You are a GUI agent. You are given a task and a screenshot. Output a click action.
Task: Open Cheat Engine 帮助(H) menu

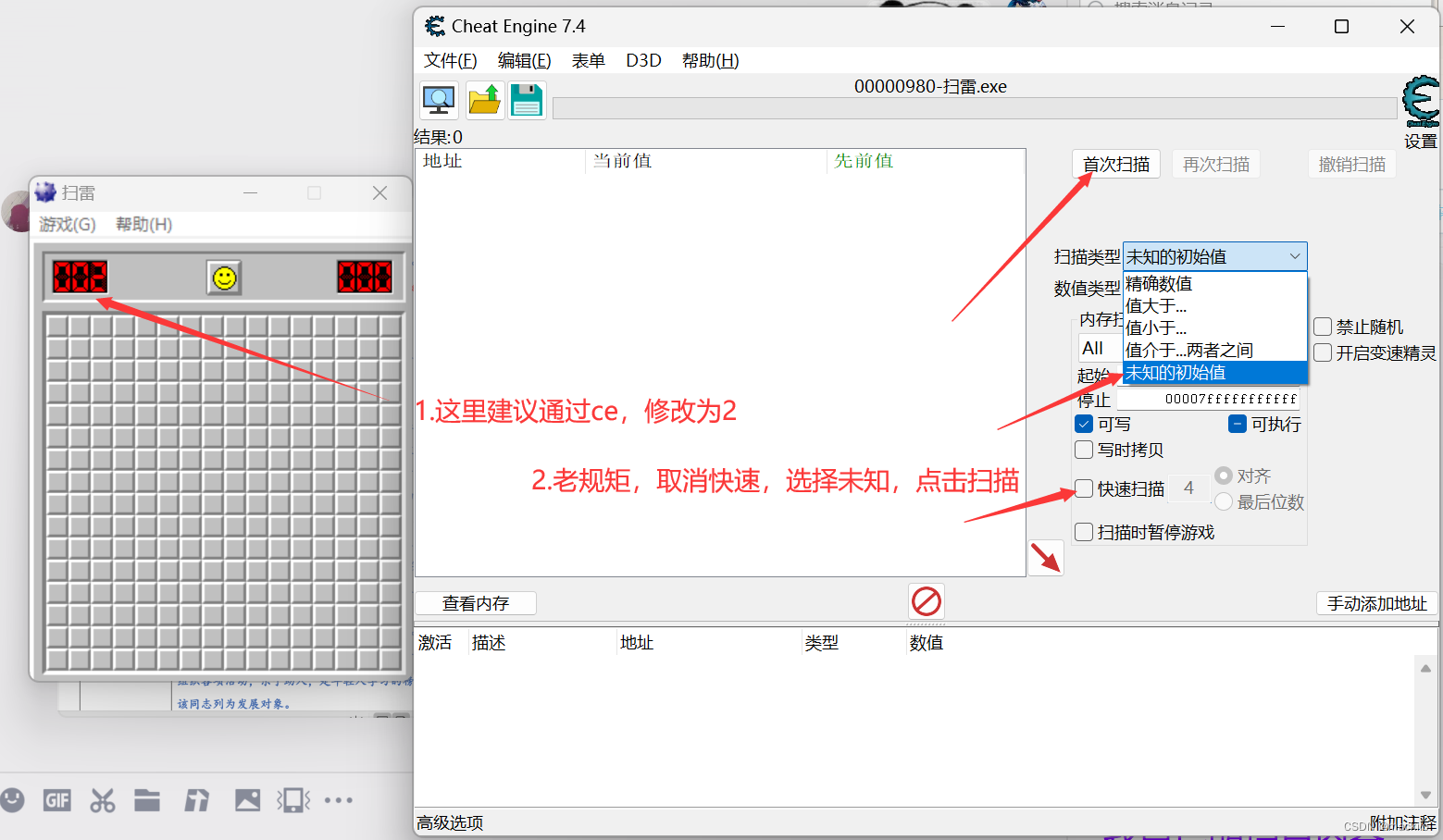711,60
